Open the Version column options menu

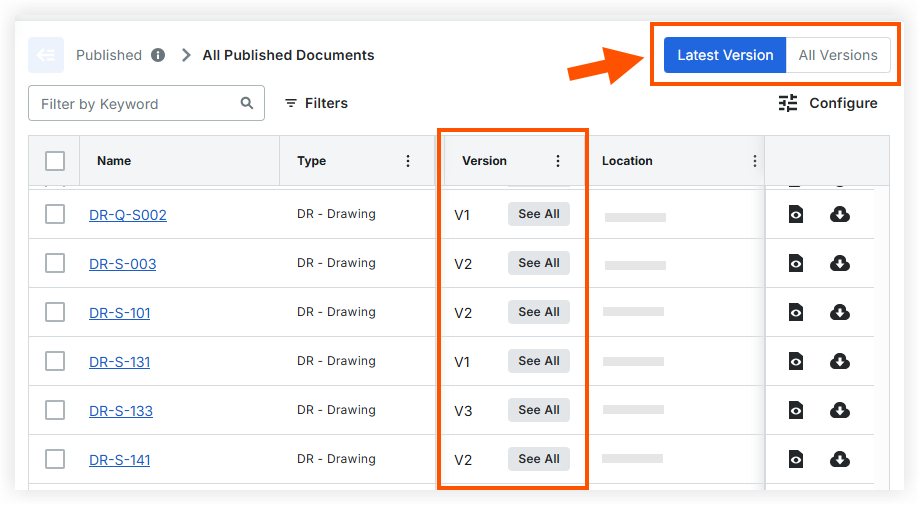(x=558, y=161)
